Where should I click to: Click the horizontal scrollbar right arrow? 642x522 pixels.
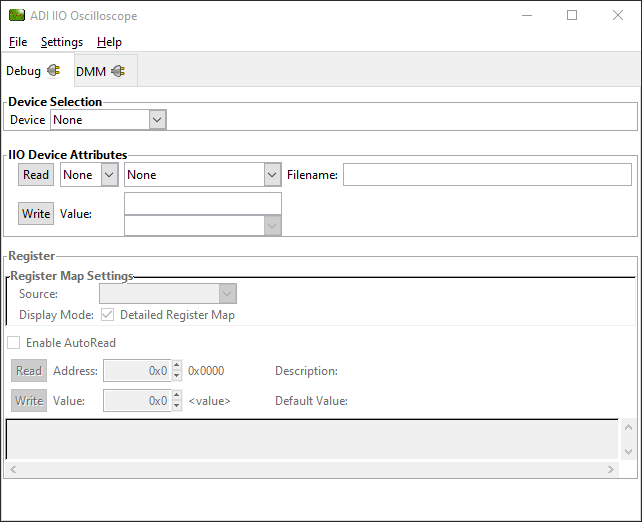pyautogui.click(x=612, y=469)
